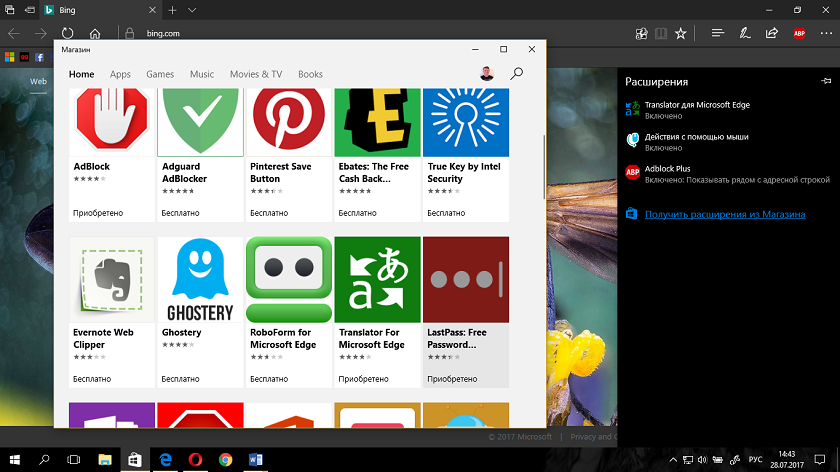Image resolution: width=840 pixels, height=472 pixels.
Task: Switch to the Home tab in Store
Action: [81, 74]
